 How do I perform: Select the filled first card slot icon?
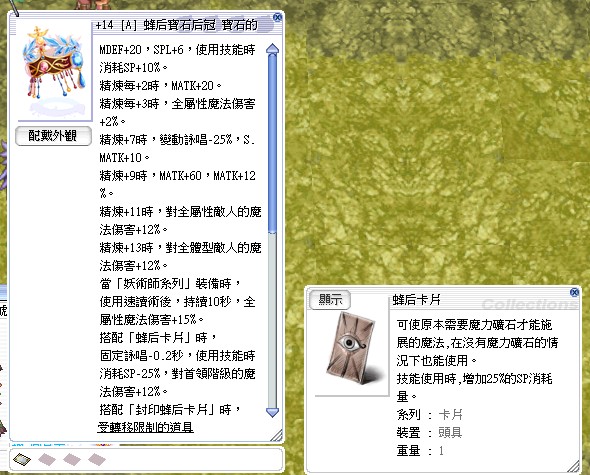pos(22,459)
